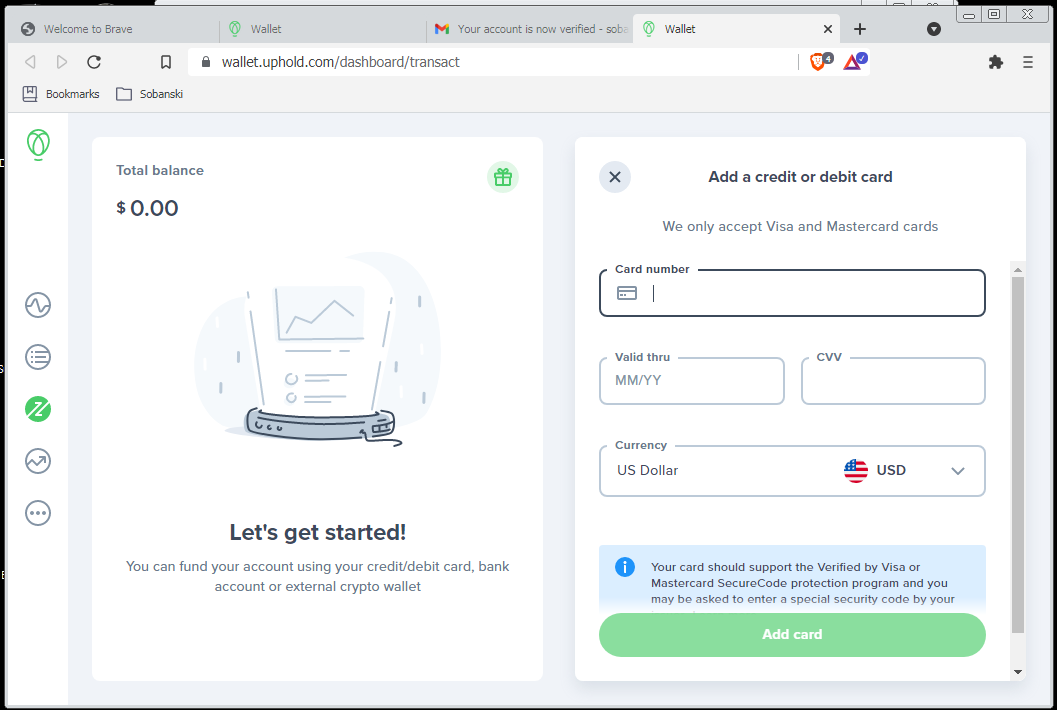Image resolution: width=1057 pixels, height=710 pixels.
Task: Open the transactions list icon in sidebar
Action: pyautogui.click(x=38, y=357)
